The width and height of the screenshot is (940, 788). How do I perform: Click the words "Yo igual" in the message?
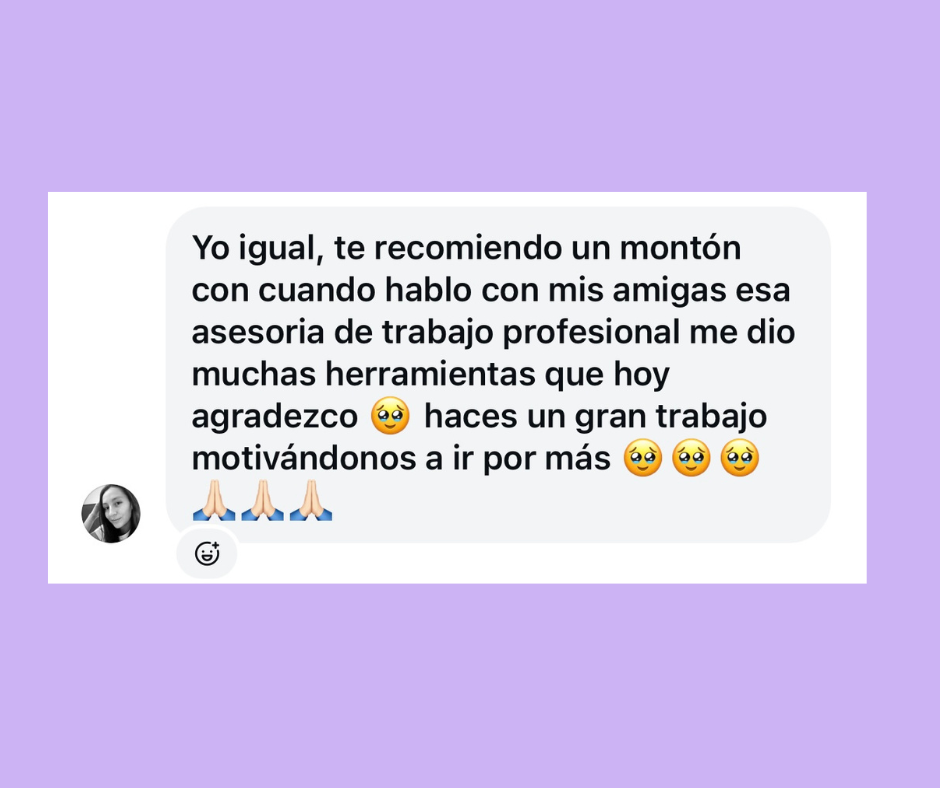tap(257, 248)
